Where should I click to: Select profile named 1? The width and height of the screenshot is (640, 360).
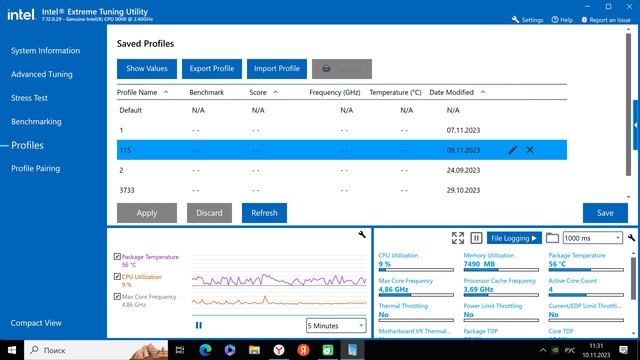pyautogui.click(x=342, y=130)
